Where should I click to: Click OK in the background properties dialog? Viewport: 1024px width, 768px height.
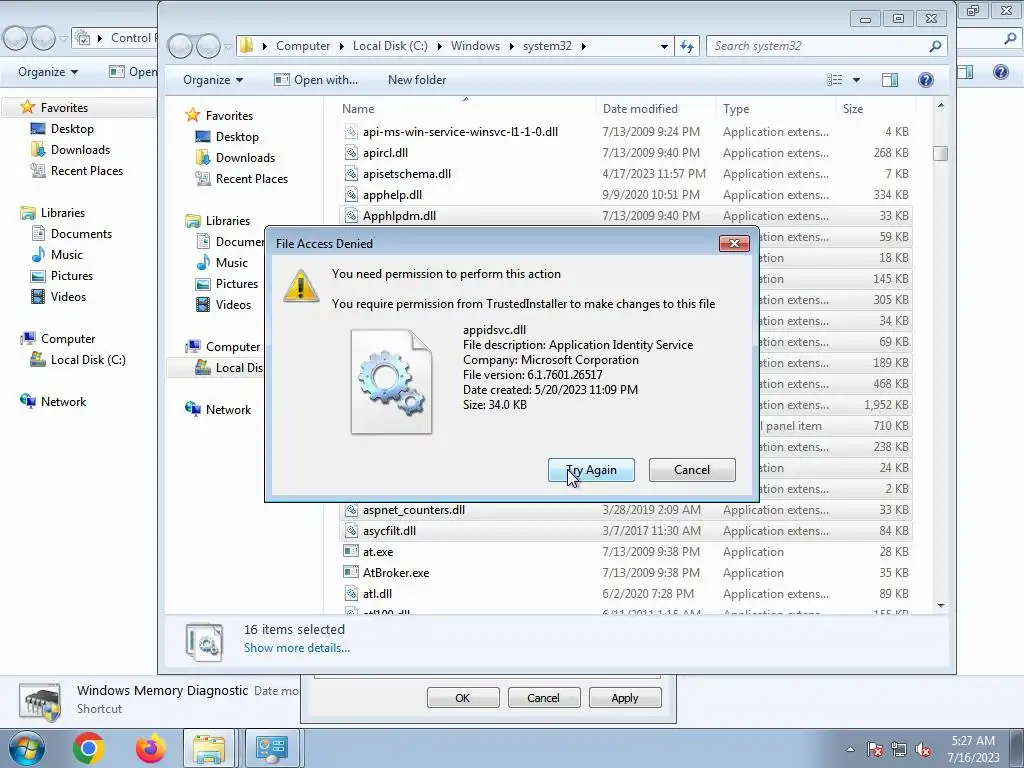click(x=463, y=698)
